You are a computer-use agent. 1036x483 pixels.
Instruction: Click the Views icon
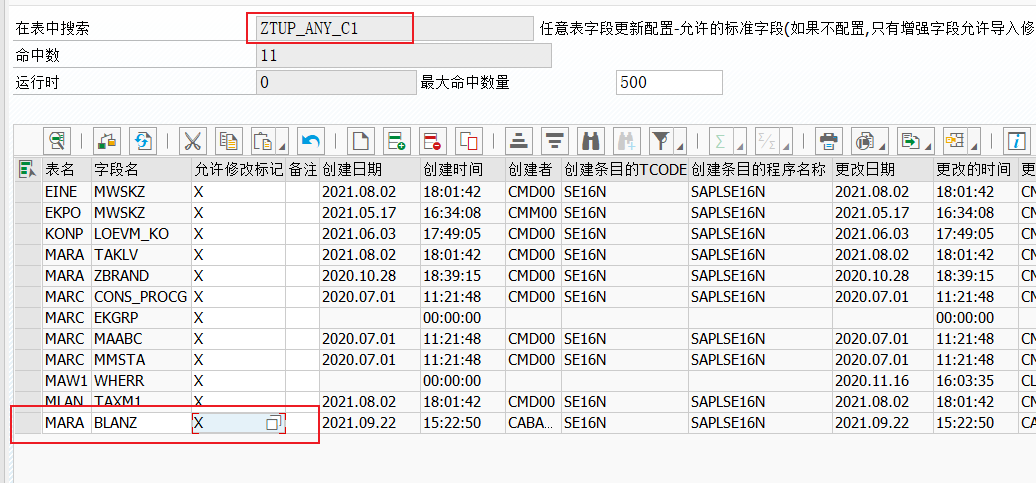863,140
